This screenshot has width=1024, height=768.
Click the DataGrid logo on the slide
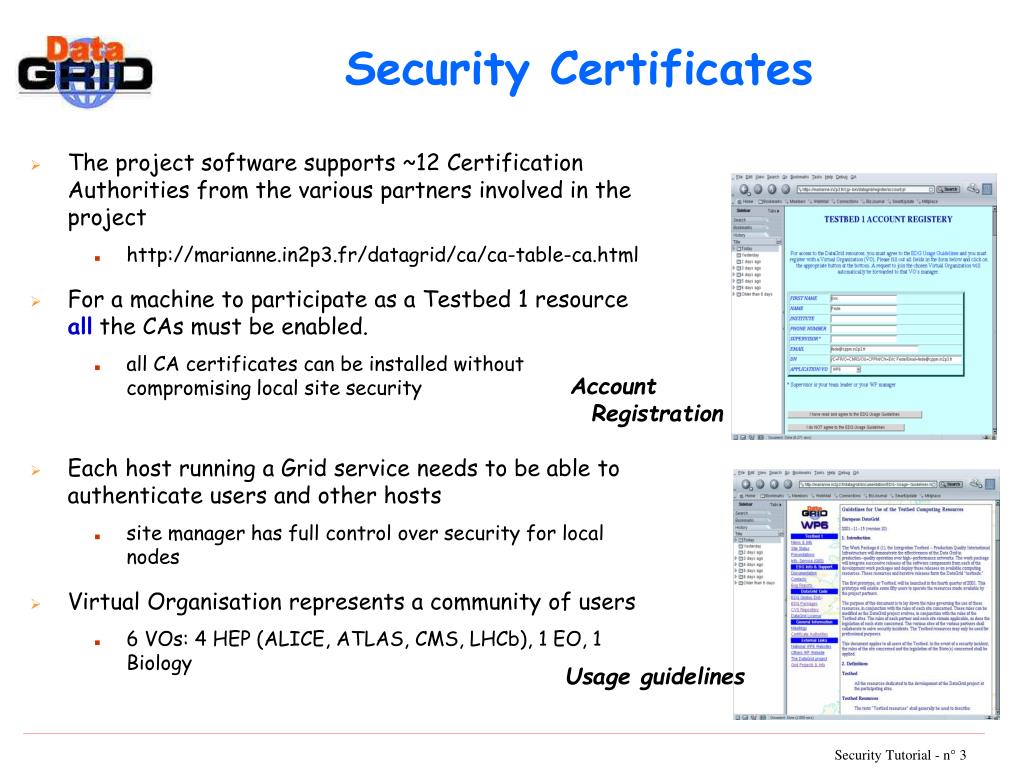tap(85, 71)
